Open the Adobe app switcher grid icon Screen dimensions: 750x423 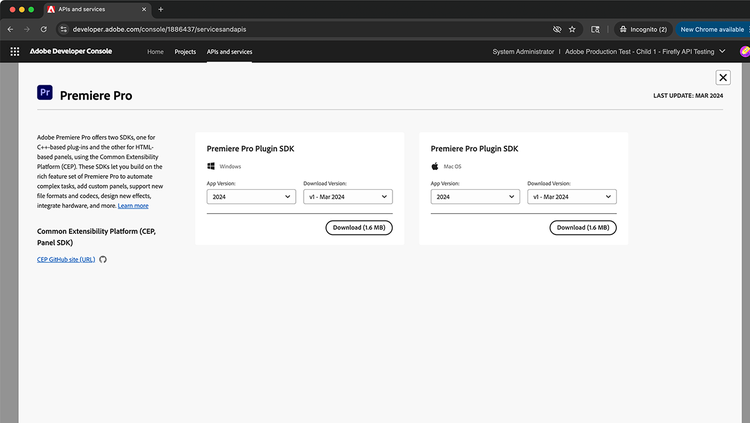tap(14, 51)
